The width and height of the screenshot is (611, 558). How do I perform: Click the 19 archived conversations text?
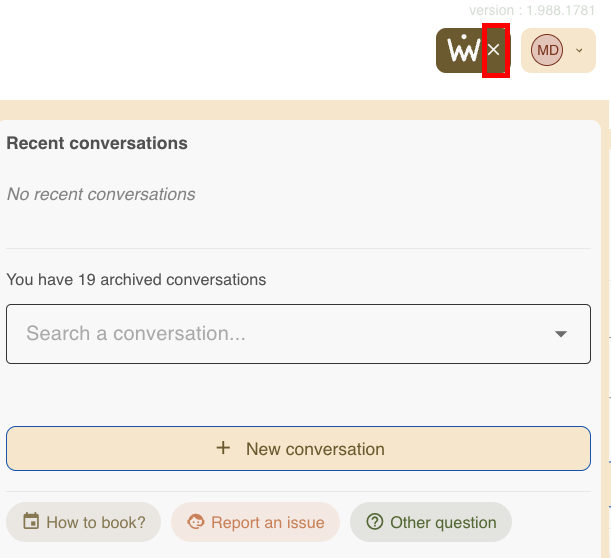point(136,280)
